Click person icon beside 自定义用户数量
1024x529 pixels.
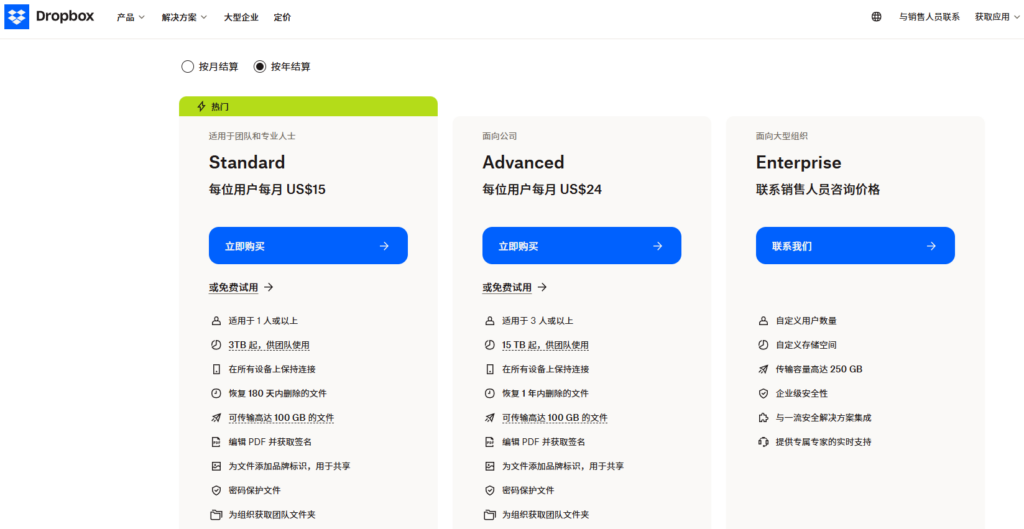click(x=763, y=321)
